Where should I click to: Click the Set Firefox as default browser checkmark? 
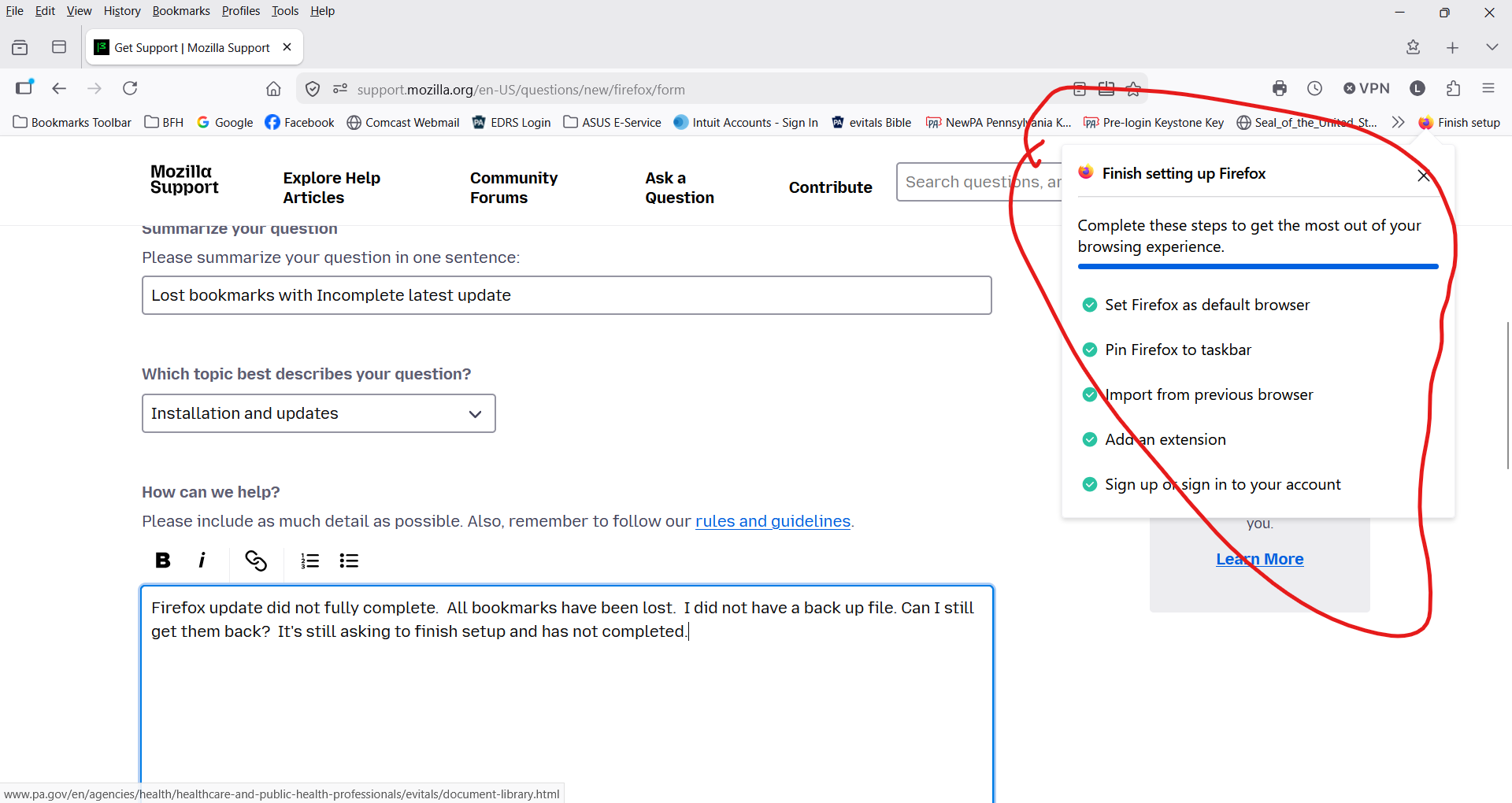(x=1090, y=305)
